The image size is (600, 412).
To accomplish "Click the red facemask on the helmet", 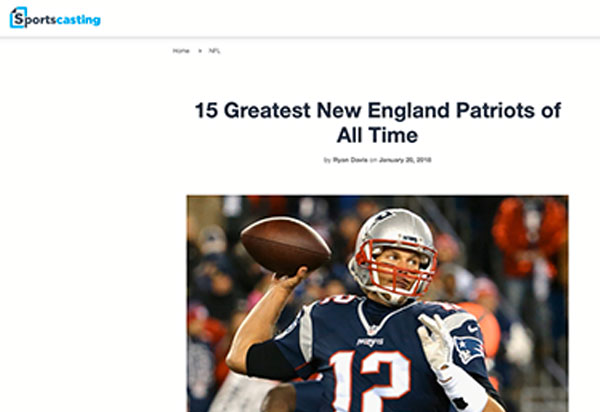I will click(398, 268).
